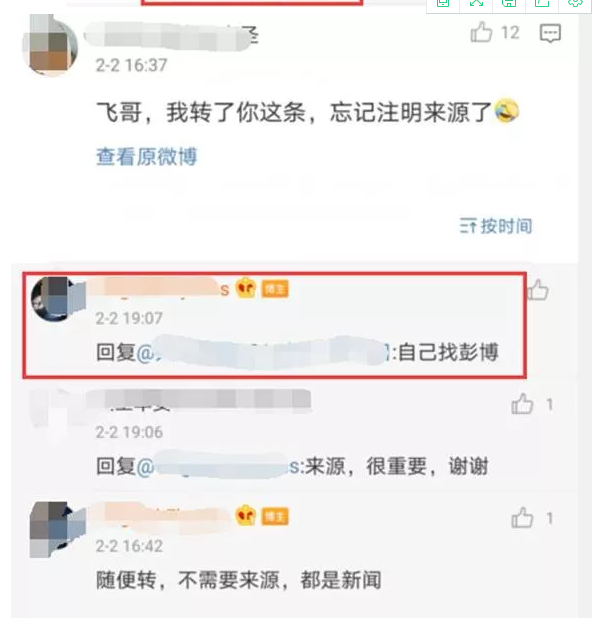The width and height of the screenshot is (594, 624).
Task: Click the green mobile device icon
Action: pyautogui.click(x=443, y=3)
